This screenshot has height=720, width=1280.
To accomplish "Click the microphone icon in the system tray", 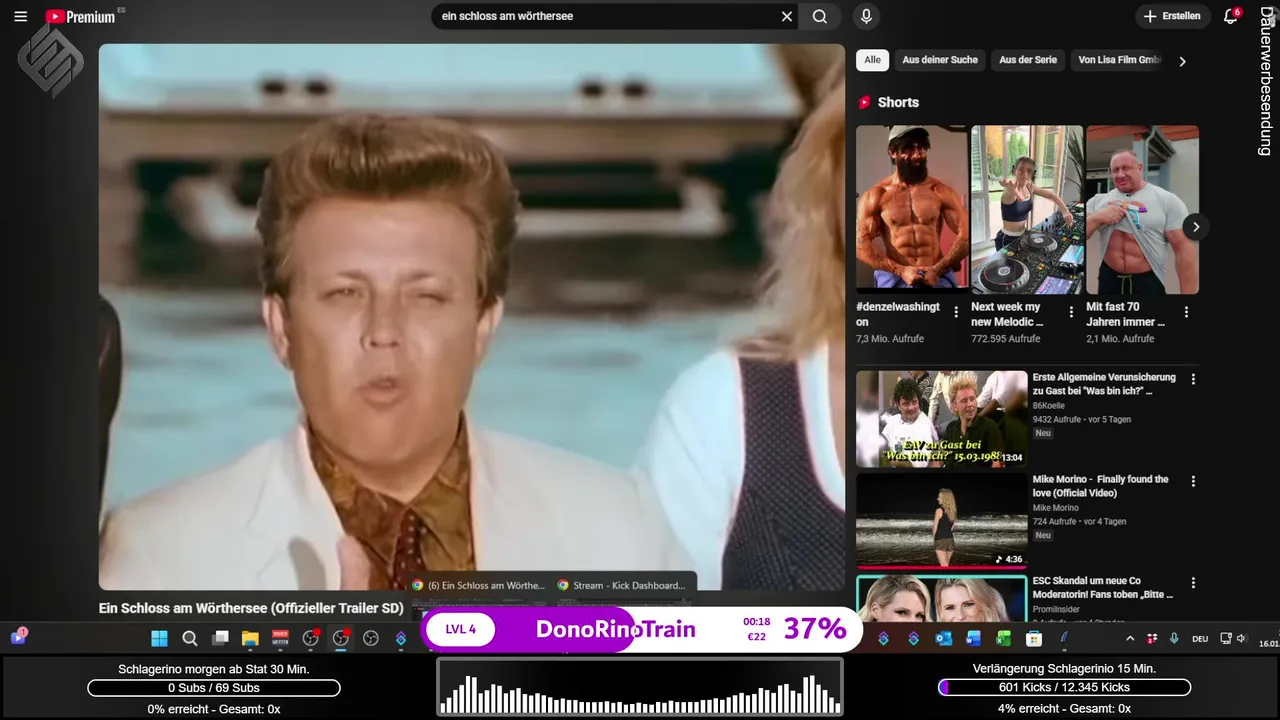I will click(1174, 638).
